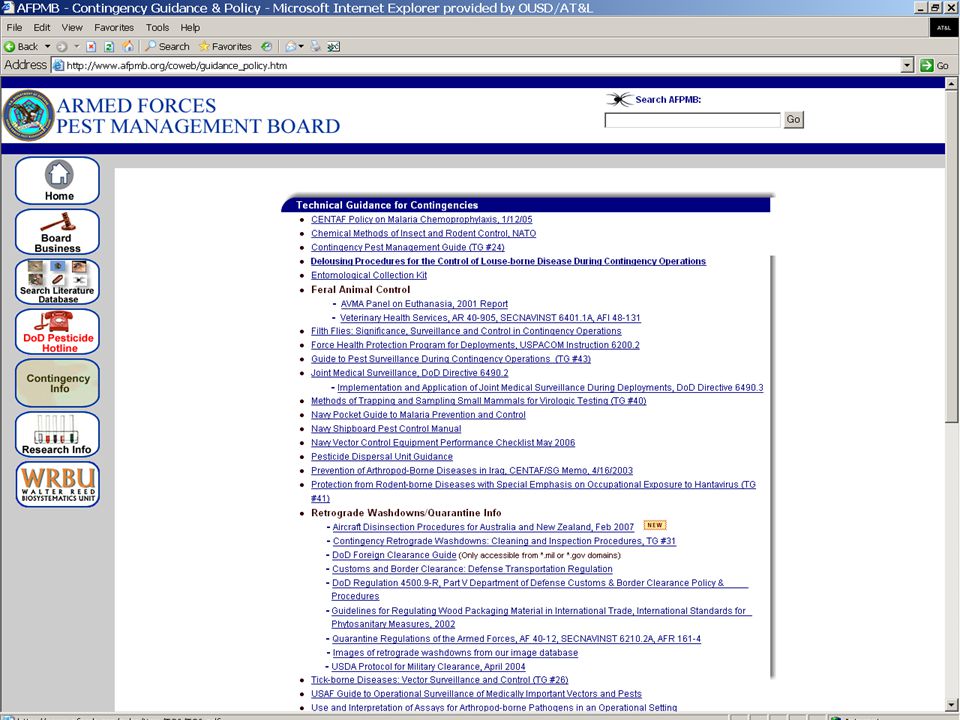Screen dimensions: 960x720
Task: Open Images of retrograde washdowns link
Action: point(456,653)
